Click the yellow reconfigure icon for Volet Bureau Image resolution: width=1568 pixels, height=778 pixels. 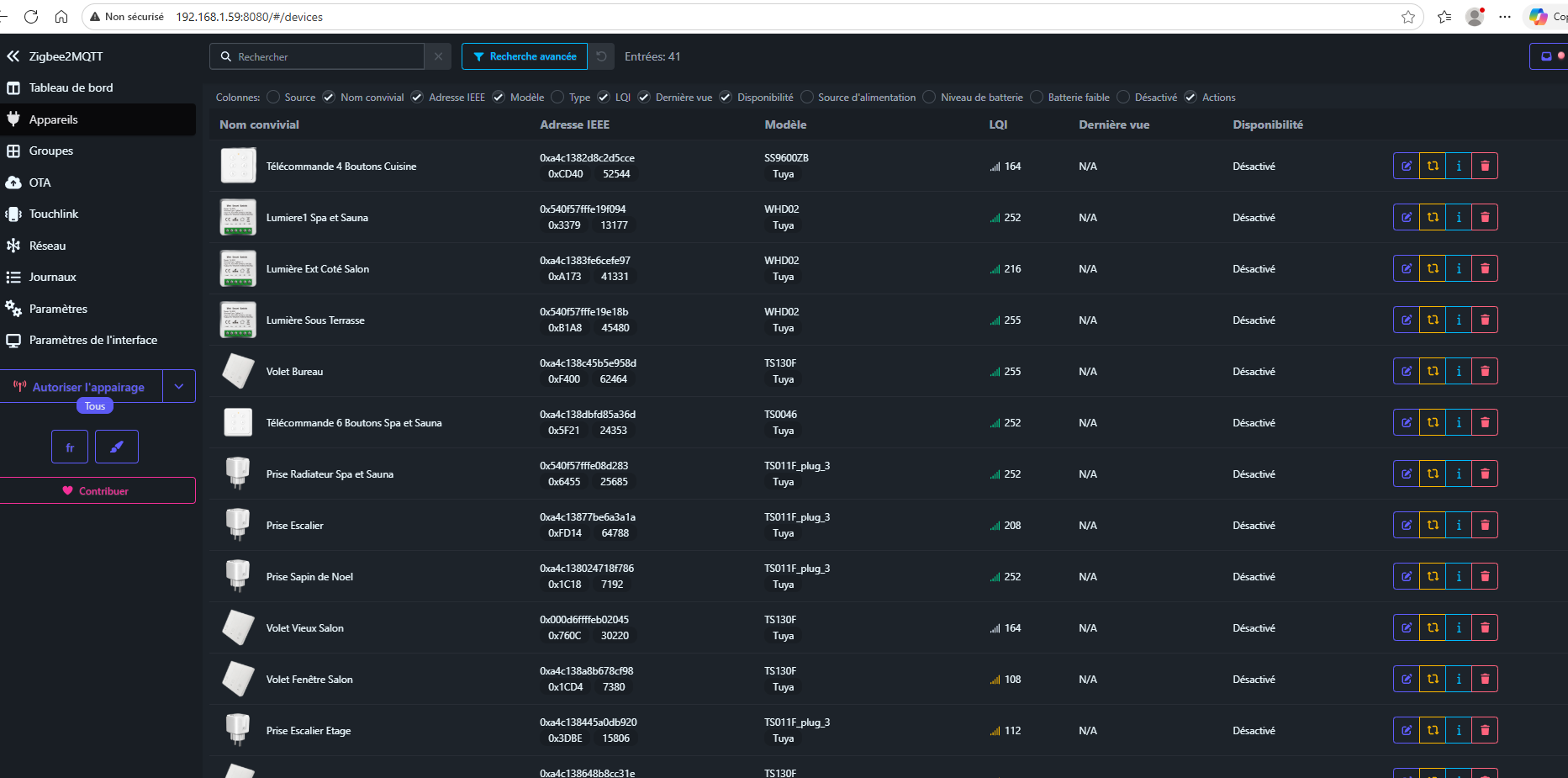tap(1433, 372)
